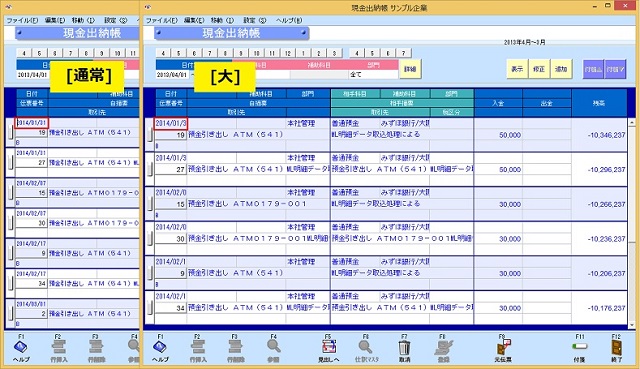This screenshot has width=640, height=369.
Task: Click the 出金 column header
Action: 547,103
